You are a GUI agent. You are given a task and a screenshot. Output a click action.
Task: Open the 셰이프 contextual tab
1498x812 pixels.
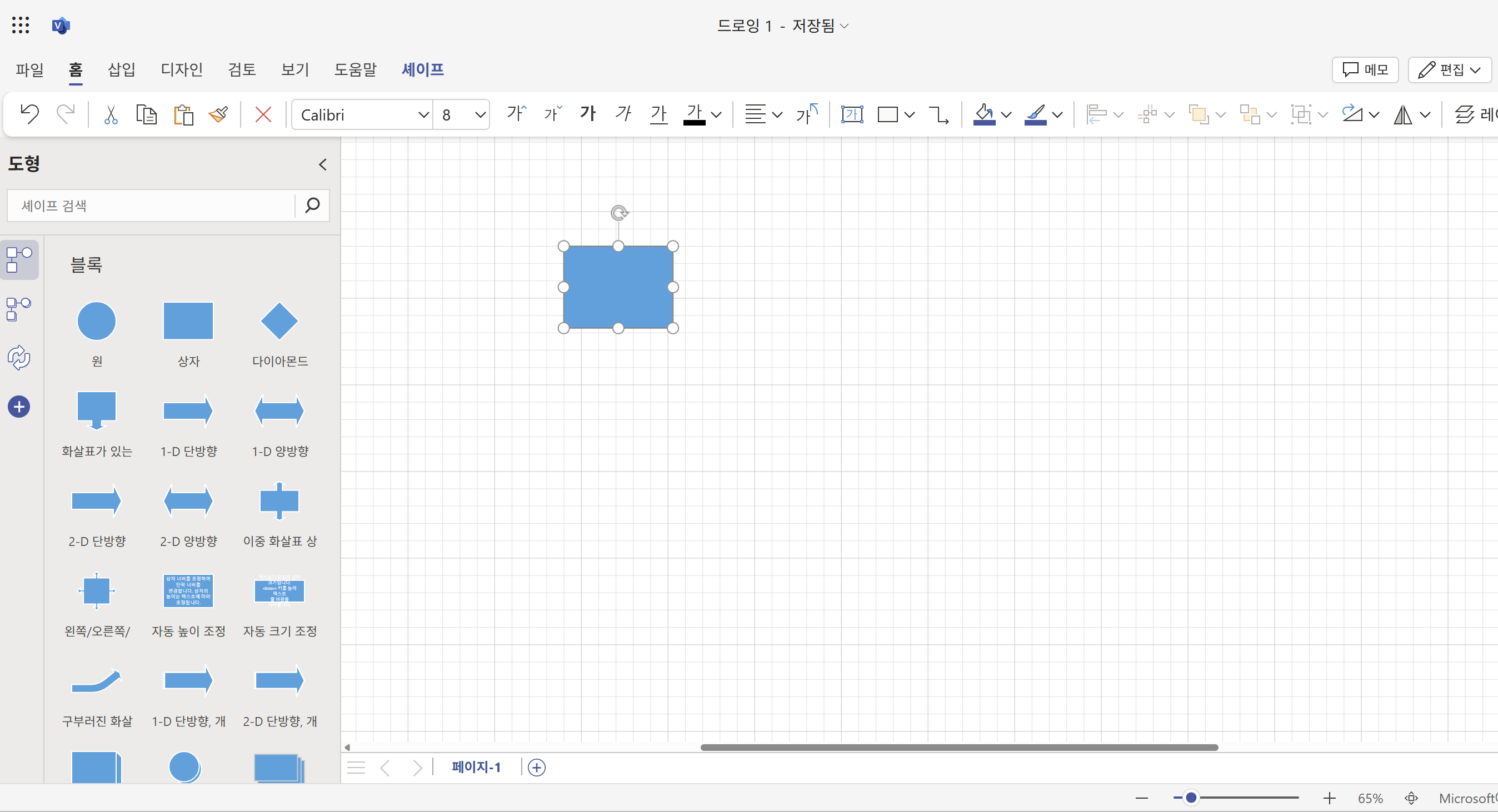pos(423,70)
